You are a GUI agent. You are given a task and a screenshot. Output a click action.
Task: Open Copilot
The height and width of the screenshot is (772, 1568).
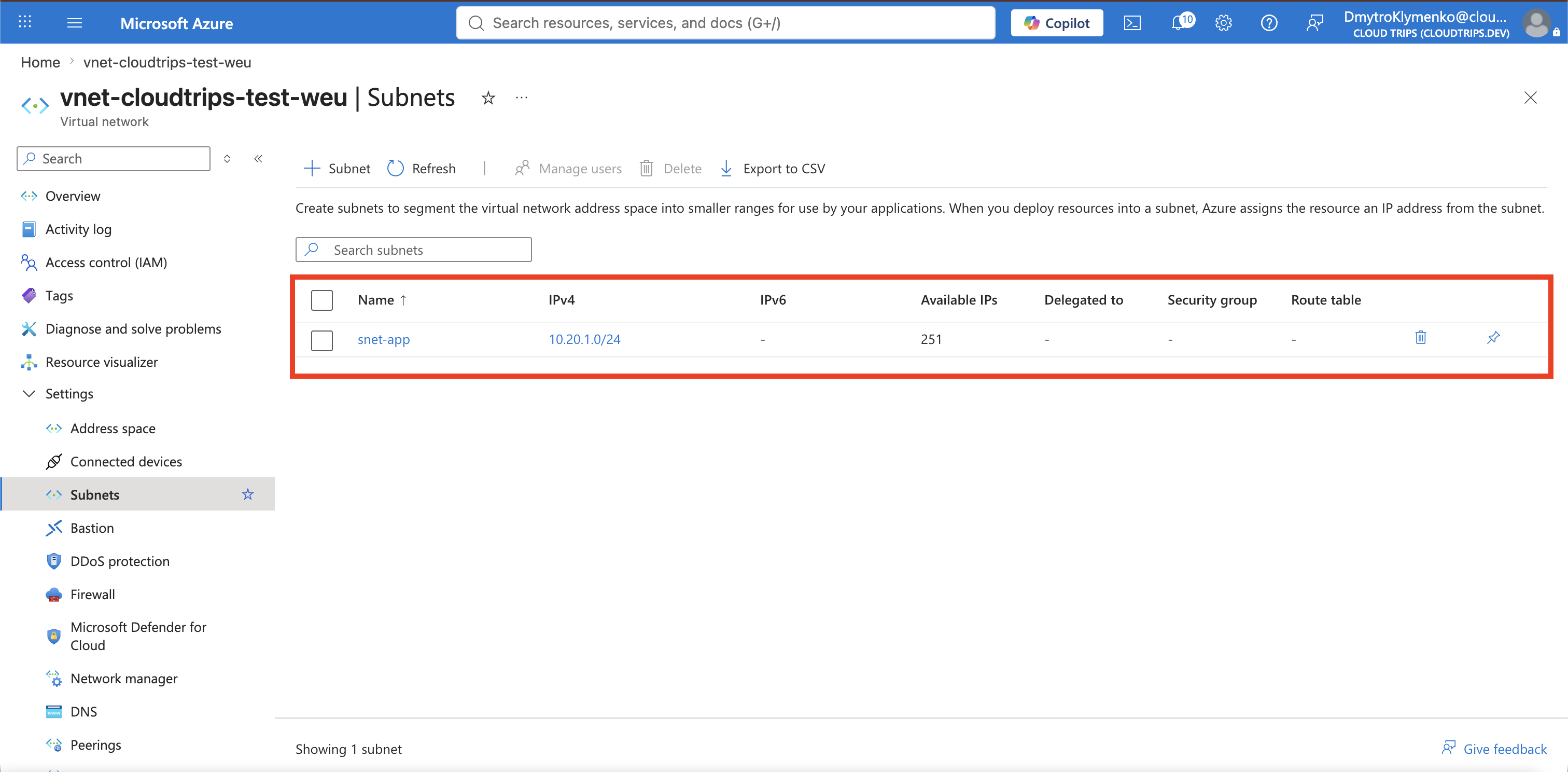point(1057,23)
